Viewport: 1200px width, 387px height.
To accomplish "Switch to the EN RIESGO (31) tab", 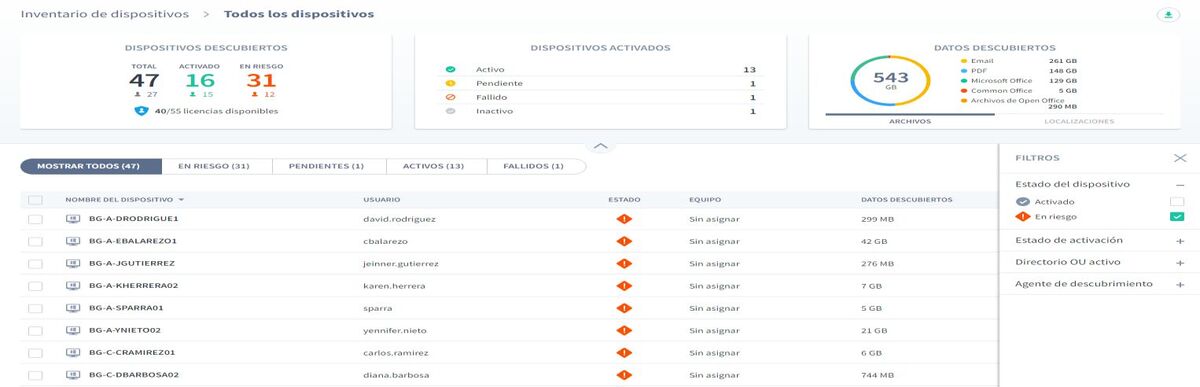I will coord(213,166).
